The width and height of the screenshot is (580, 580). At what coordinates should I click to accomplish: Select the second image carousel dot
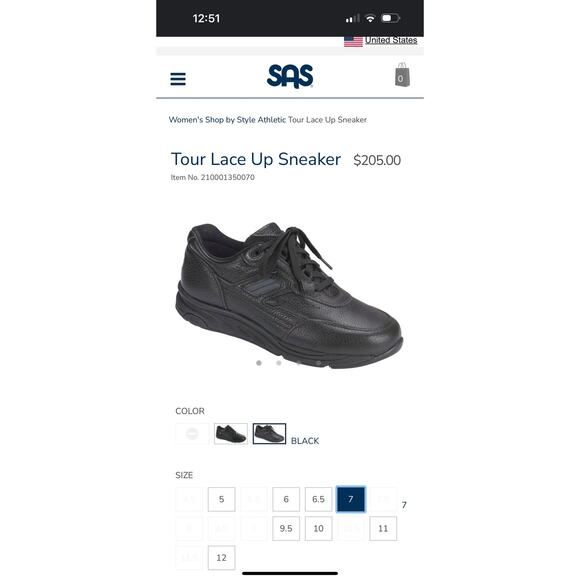pos(279,363)
